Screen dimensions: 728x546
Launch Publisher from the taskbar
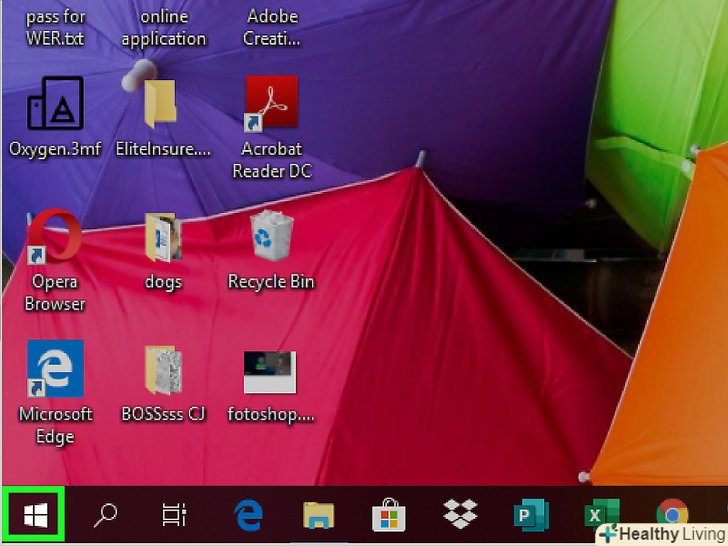[530, 515]
